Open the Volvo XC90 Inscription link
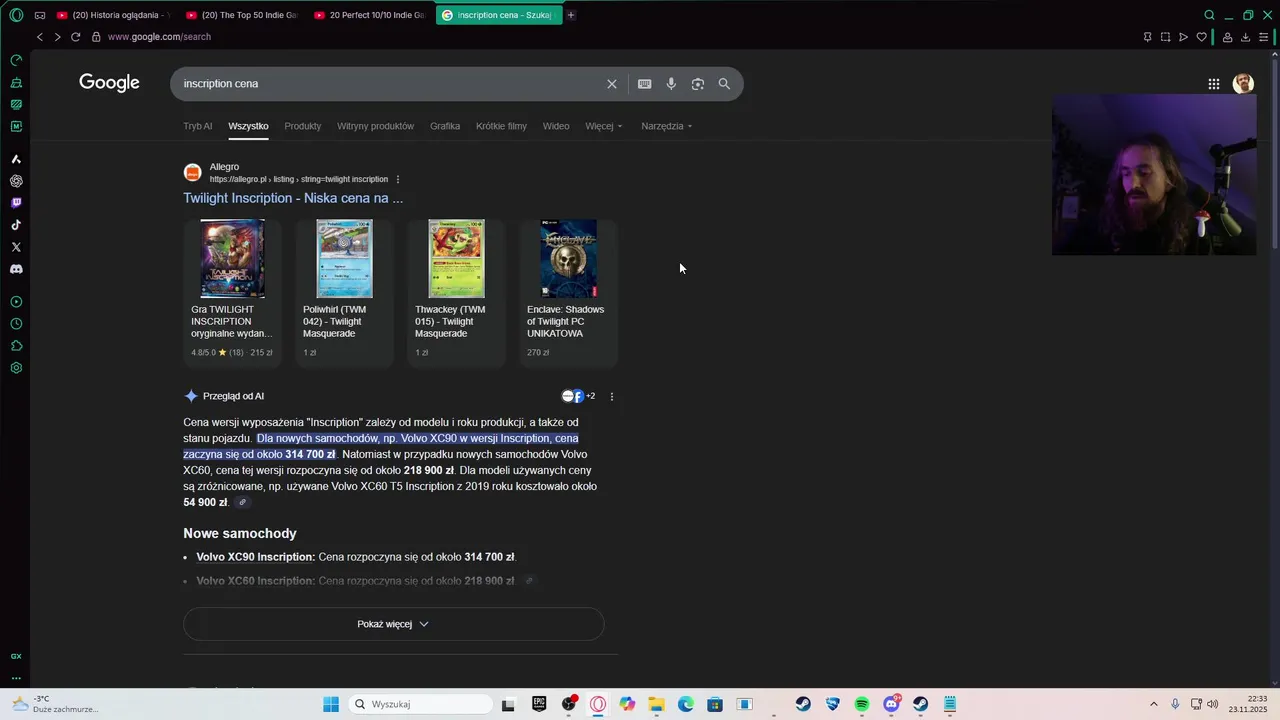Viewport: 1280px width, 720px height. point(255,557)
